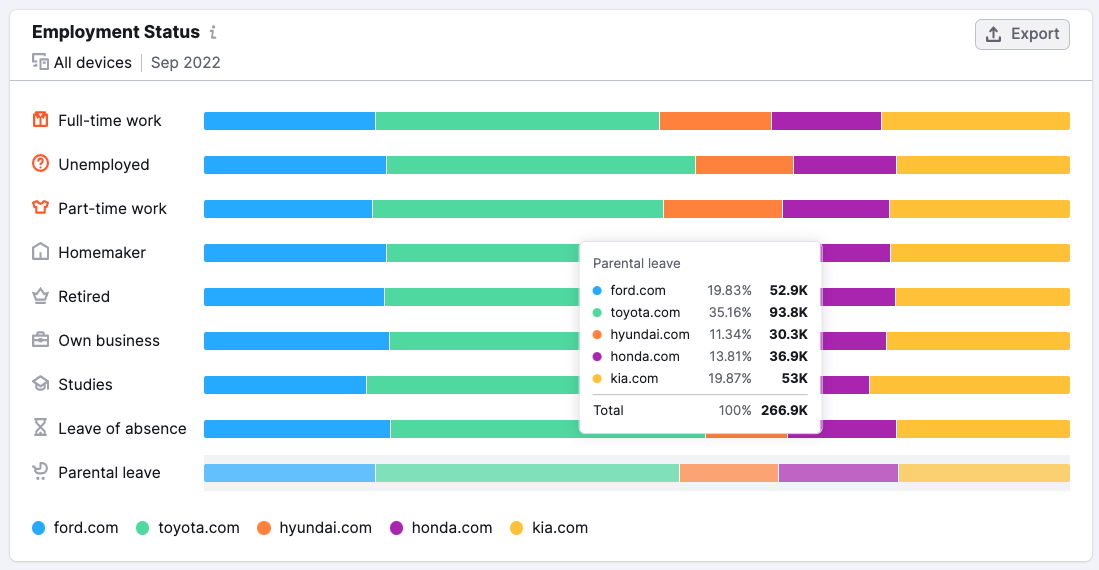The image size is (1099, 570).
Task: Click the Leave of absence label
Action: [x=122, y=429]
